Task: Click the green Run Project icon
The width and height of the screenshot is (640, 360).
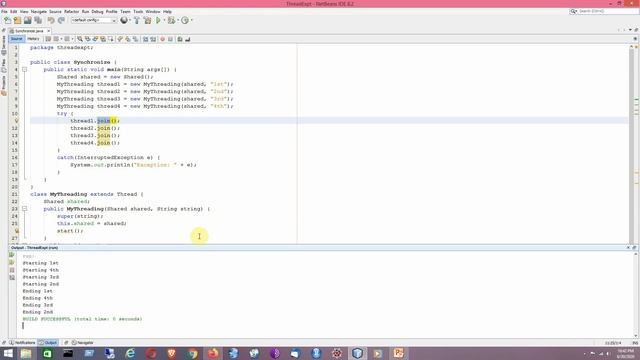Action: pyautogui.click(x=158, y=20)
